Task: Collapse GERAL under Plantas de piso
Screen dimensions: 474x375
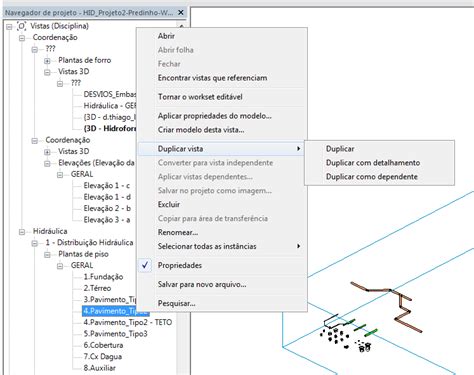Action: [x=60, y=266]
